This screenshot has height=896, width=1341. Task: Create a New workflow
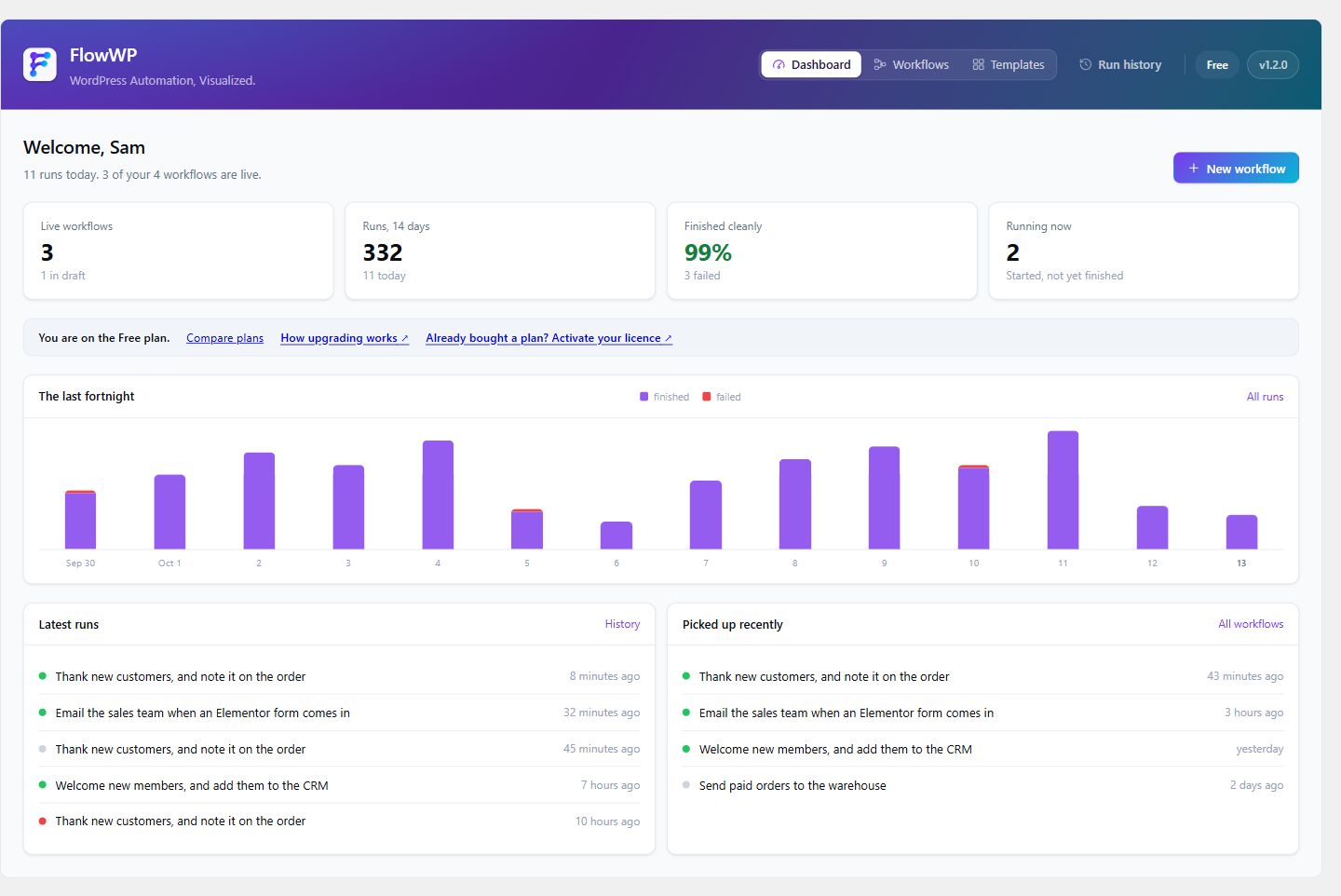click(x=1236, y=169)
